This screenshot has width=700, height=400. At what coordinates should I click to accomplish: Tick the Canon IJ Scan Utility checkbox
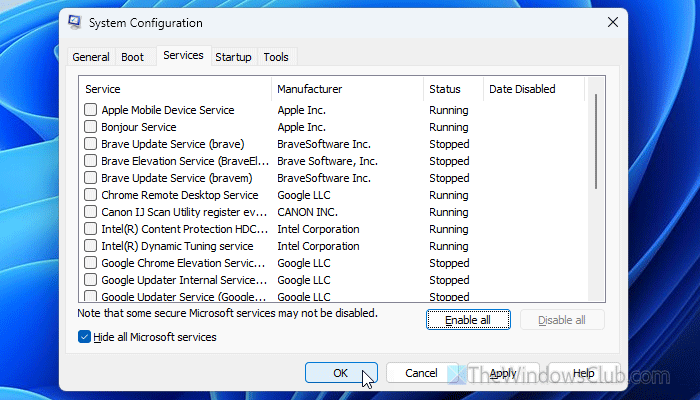(91, 212)
